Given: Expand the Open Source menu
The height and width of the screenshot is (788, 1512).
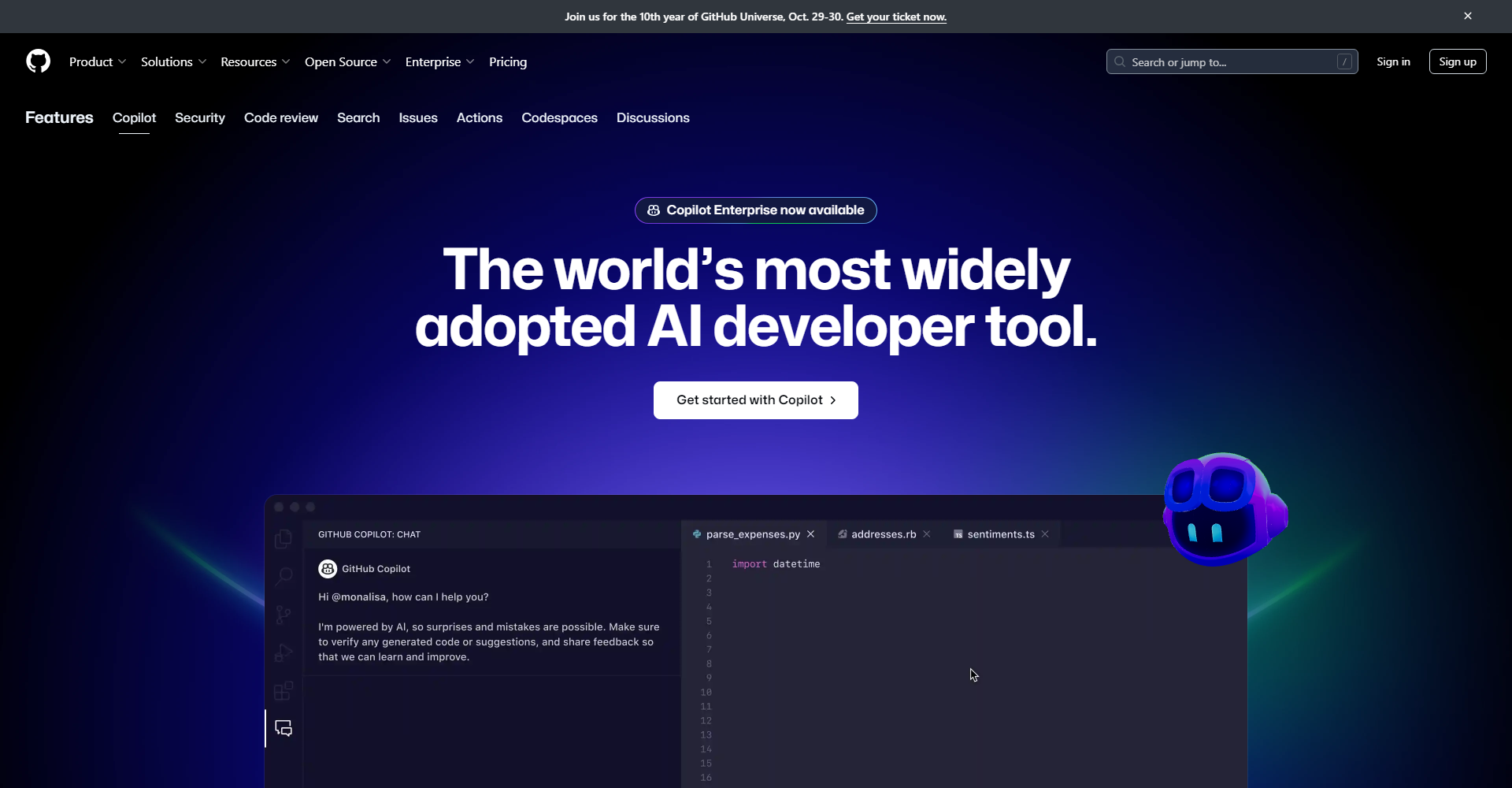Looking at the screenshot, I should (x=347, y=61).
